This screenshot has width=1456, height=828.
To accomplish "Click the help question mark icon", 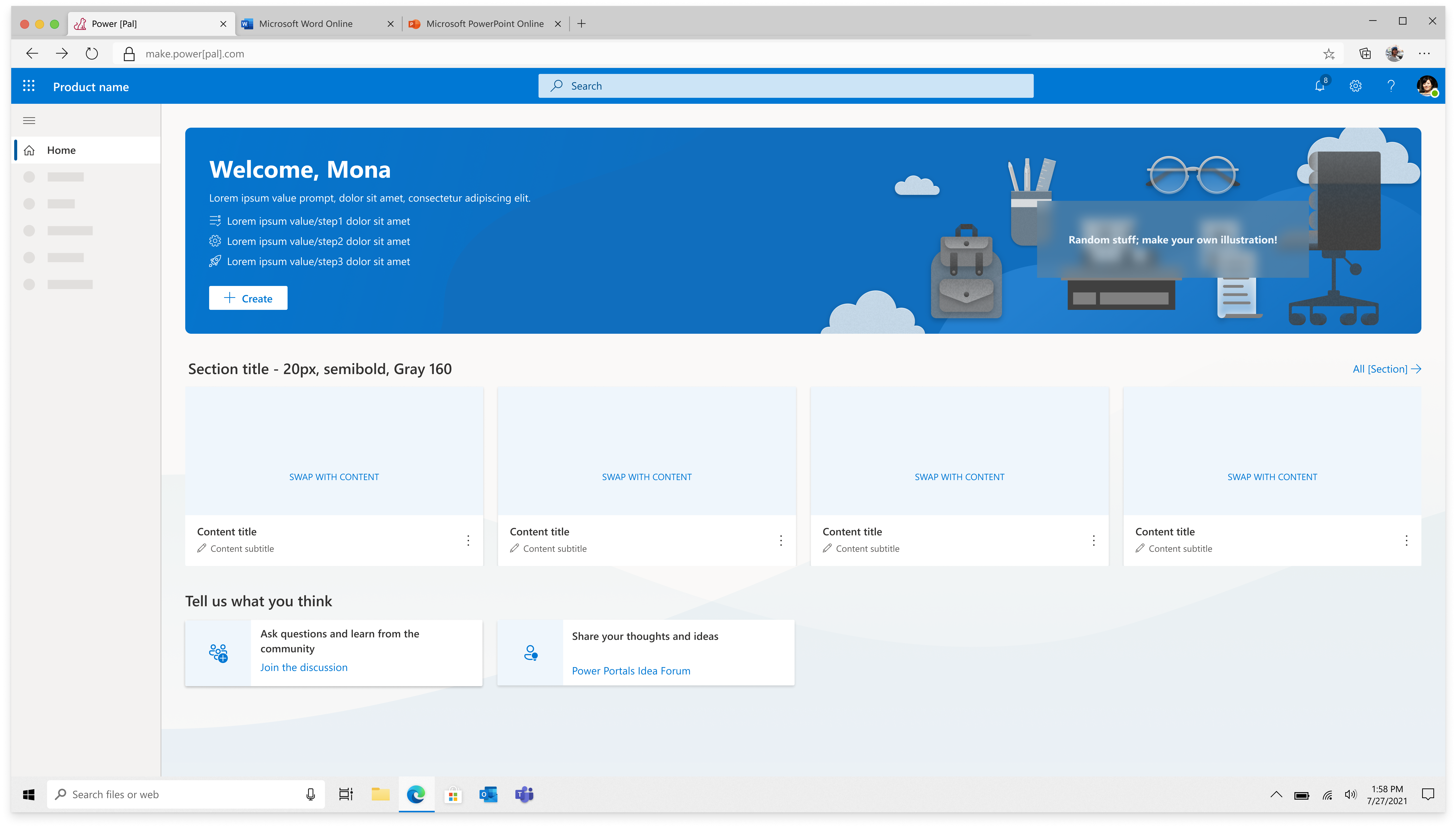I will (1391, 86).
